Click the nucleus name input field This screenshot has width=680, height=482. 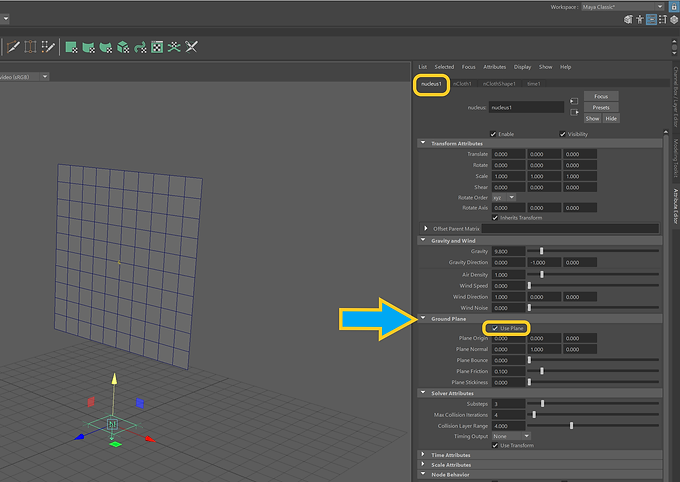pyautogui.click(x=526, y=107)
